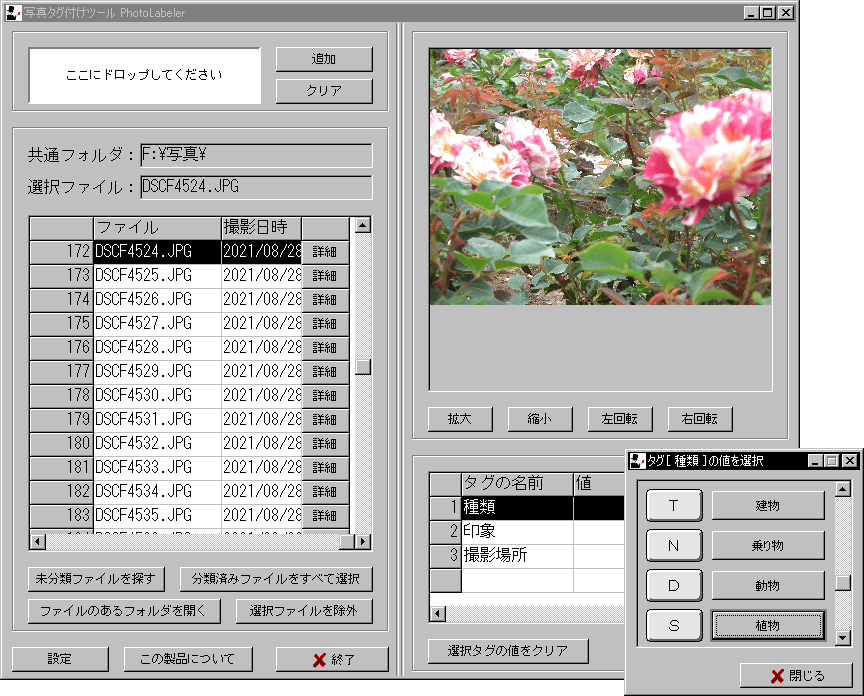864x696 pixels.
Task: Rotate the photo left with 左回転
Action: (x=620, y=419)
